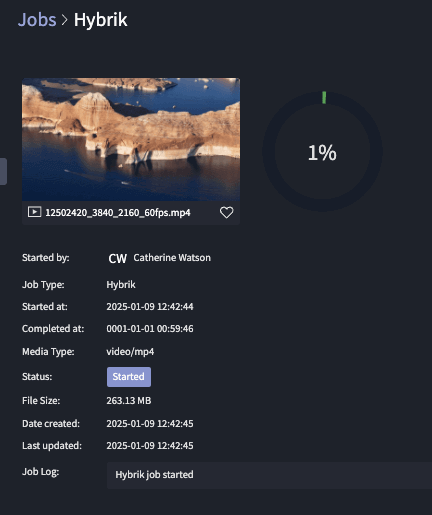Click the Started at timestamp value
This screenshot has height=515, width=432.
pyautogui.click(x=150, y=307)
